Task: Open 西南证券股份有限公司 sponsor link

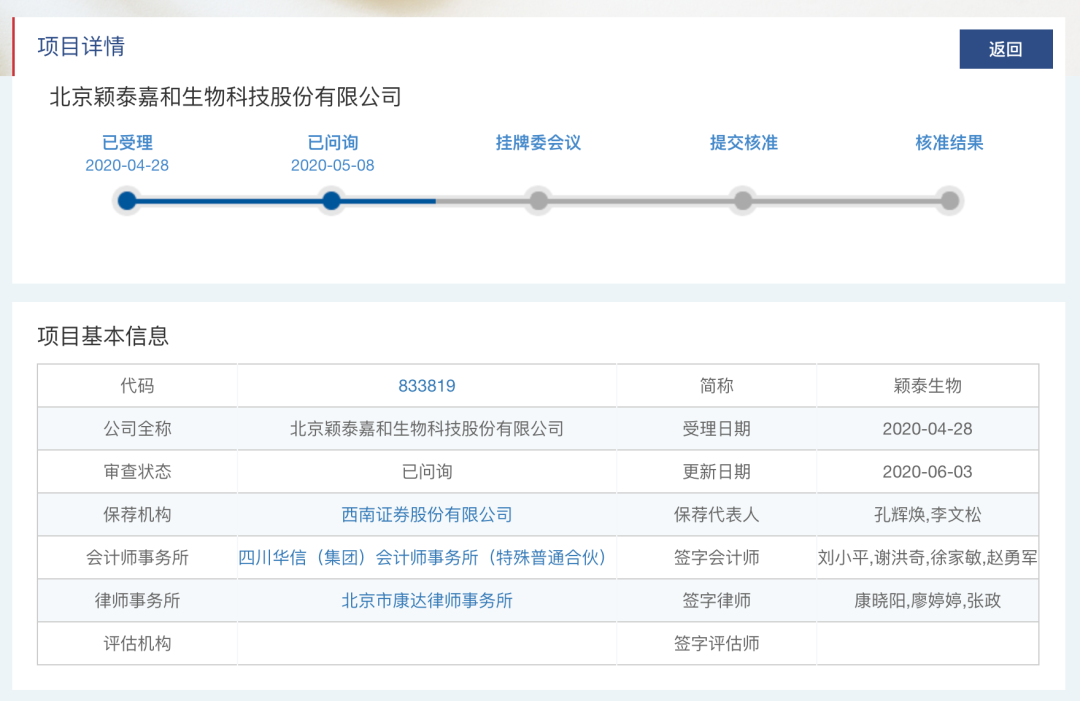Action: [x=426, y=514]
